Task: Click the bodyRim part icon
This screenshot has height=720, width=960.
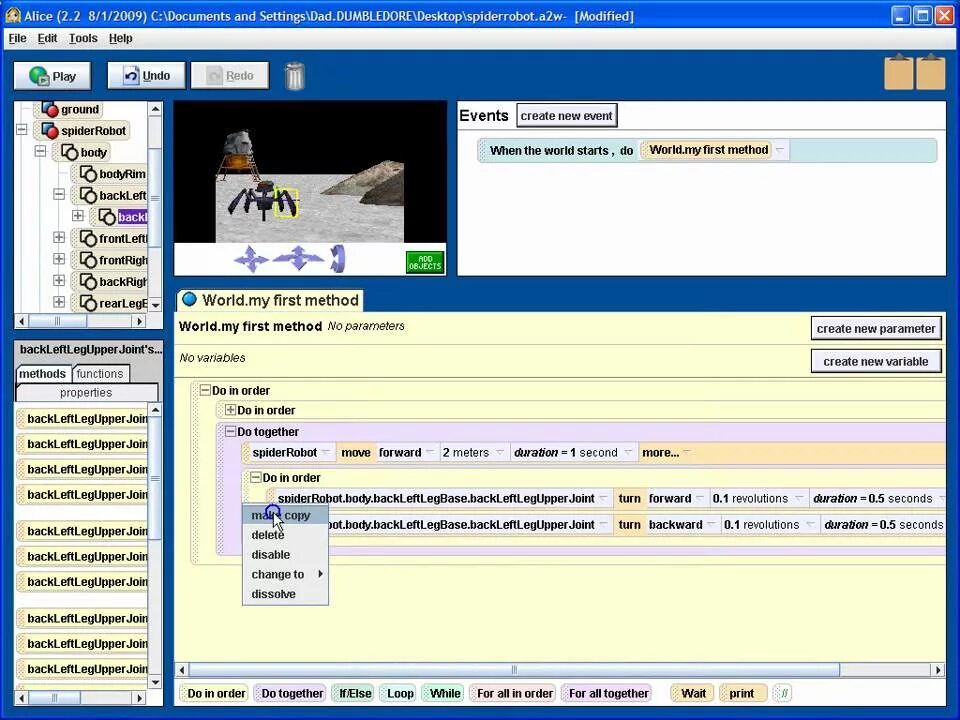Action: point(88,174)
